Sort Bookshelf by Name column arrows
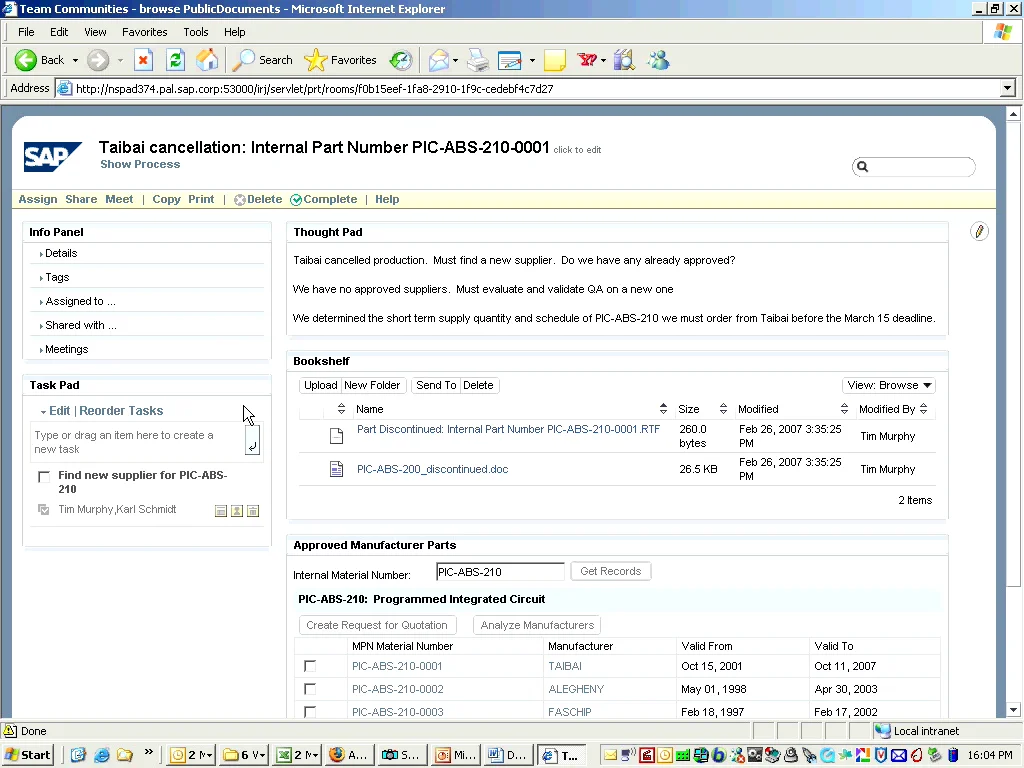The image size is (1024, 768). (663, 409)
